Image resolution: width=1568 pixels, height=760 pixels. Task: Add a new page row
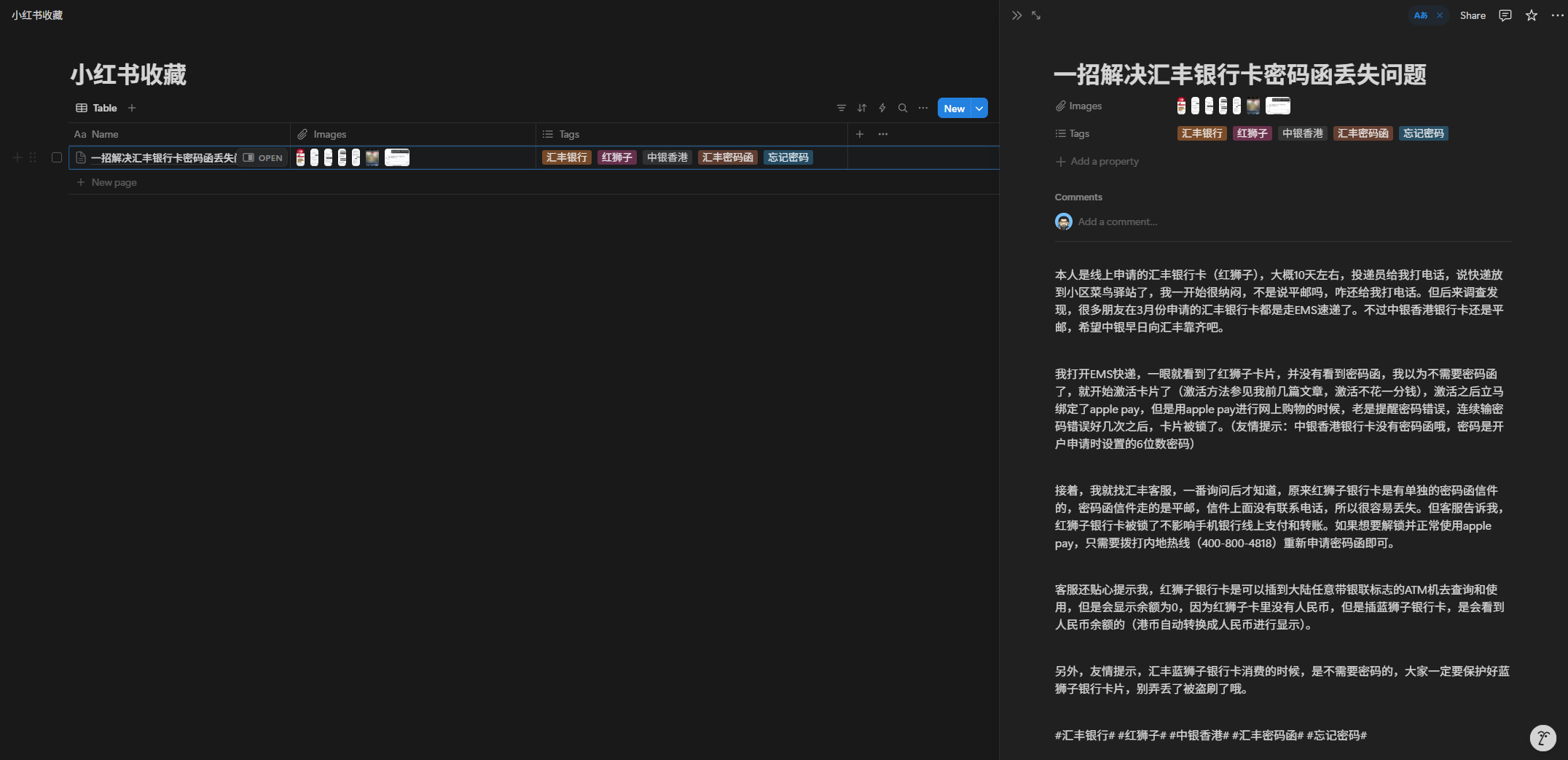(x=114, y=182)
